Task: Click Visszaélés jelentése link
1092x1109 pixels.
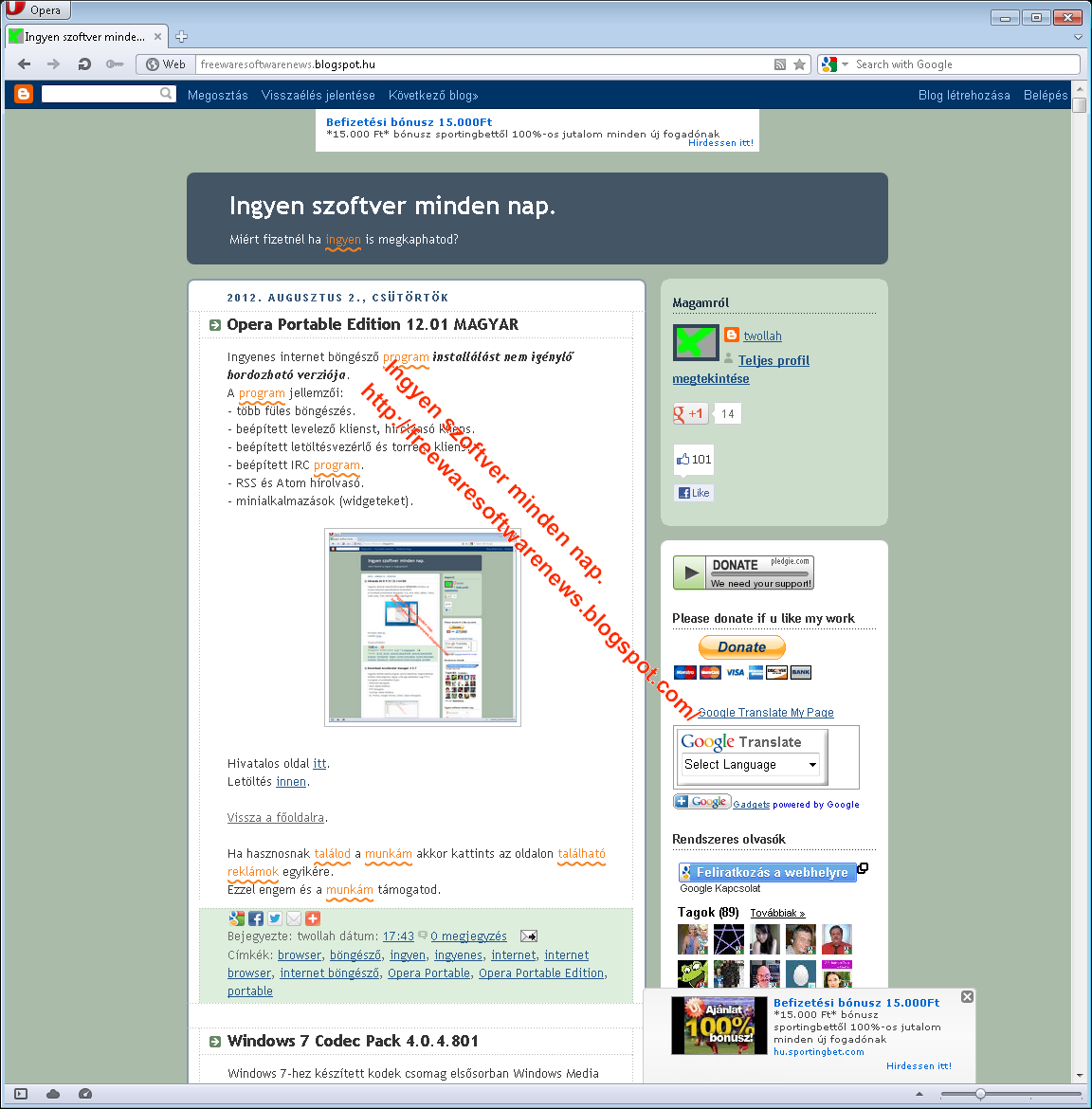Action: click(x=318, y=96)
